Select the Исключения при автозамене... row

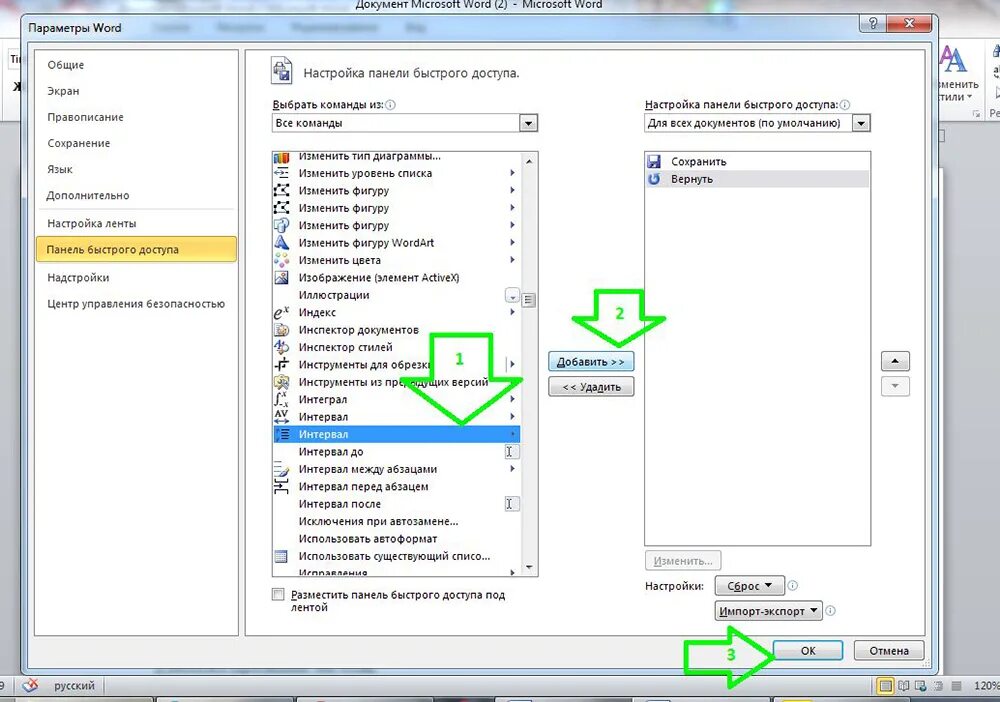point(396,521)
